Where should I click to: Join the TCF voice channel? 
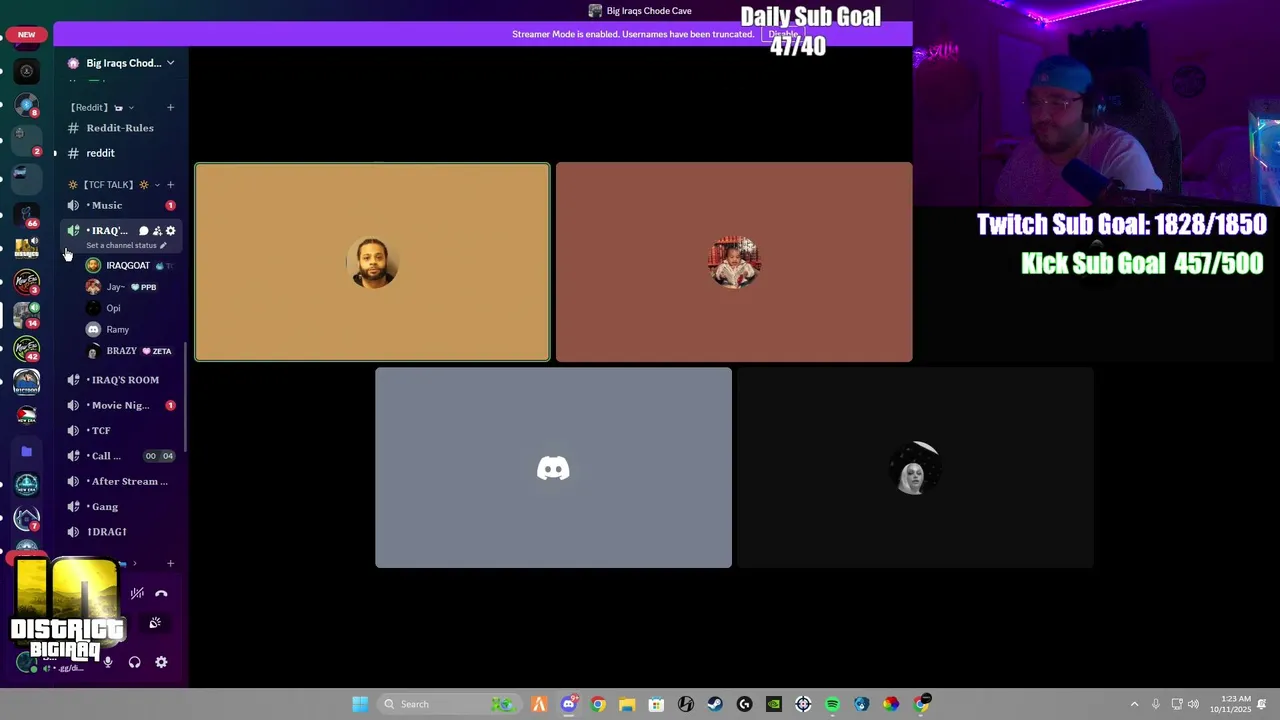pyautogui.click(x=120, y=430)
